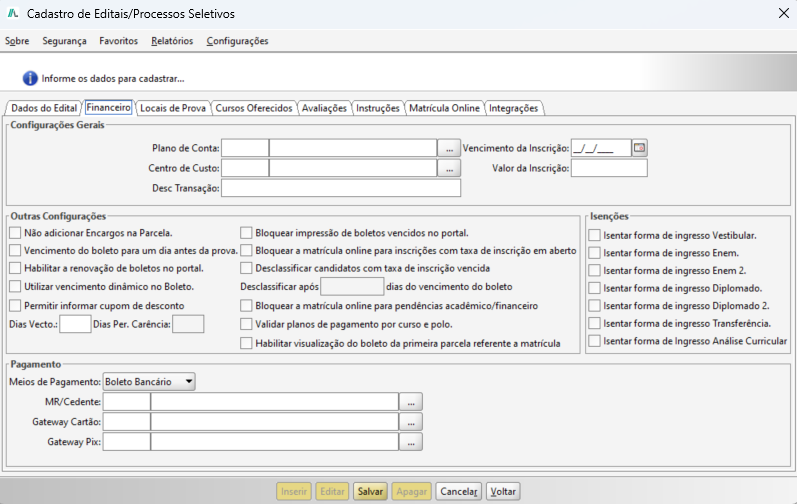797x504 pixels.
Task: Check Validar planos de pagamento por curso e polo
Action: (x=246, y=324)
